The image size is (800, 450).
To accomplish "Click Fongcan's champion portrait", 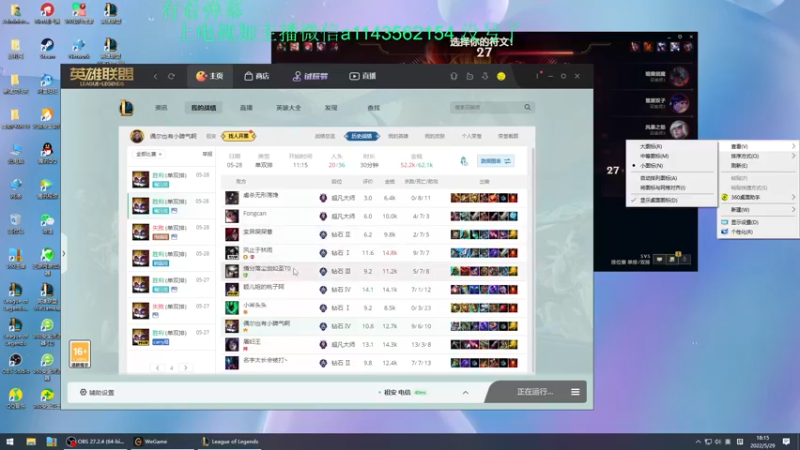I will [x=232, y=216].
